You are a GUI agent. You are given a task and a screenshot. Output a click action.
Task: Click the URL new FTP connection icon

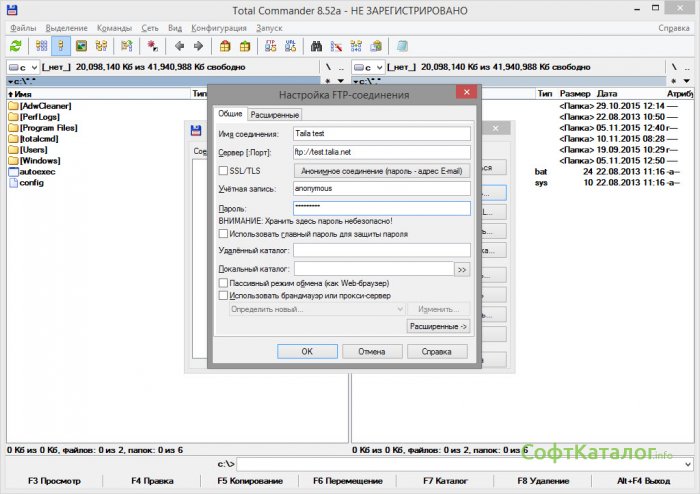289,46
